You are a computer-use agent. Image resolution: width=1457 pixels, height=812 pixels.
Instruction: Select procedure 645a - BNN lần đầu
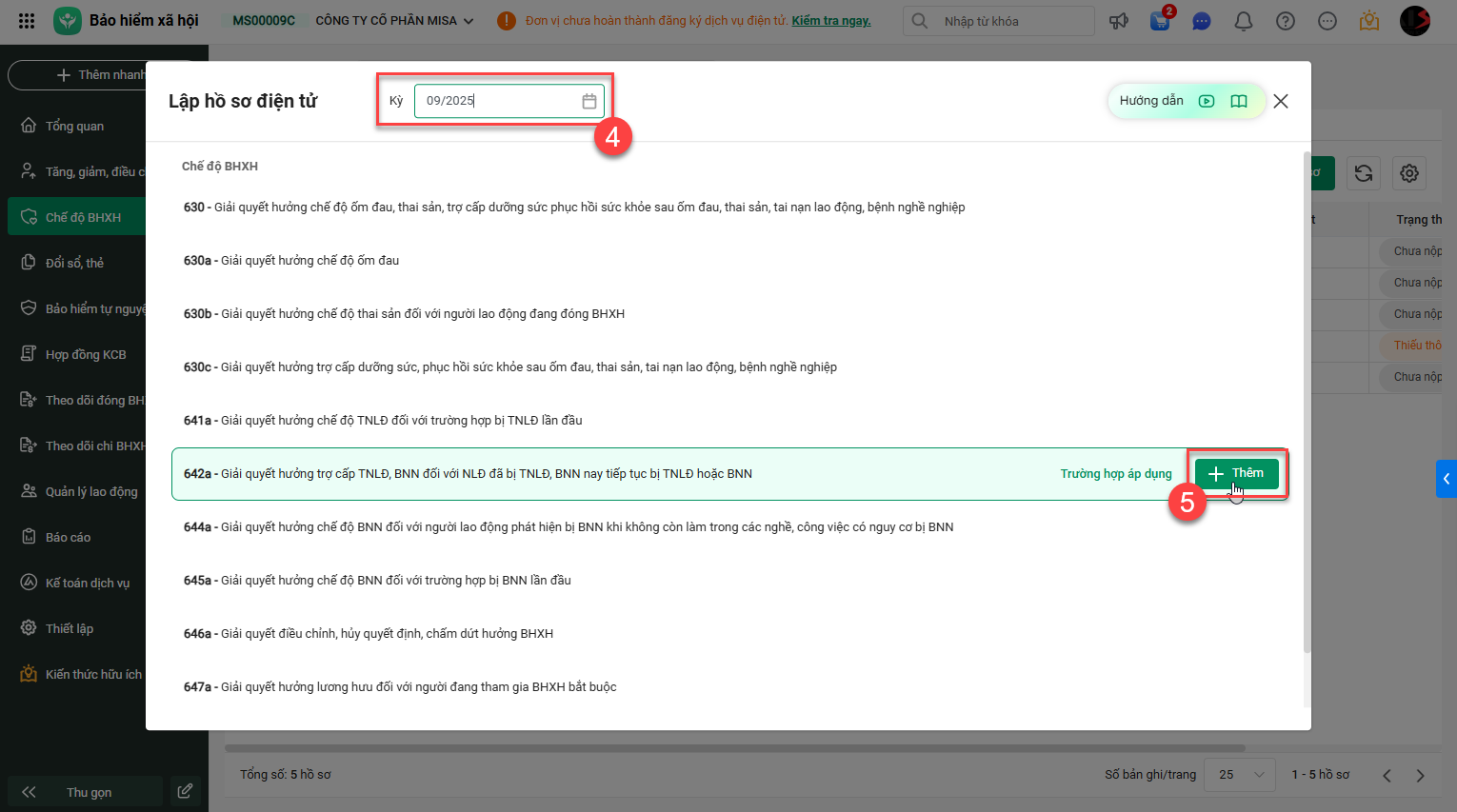click(728, 581)
